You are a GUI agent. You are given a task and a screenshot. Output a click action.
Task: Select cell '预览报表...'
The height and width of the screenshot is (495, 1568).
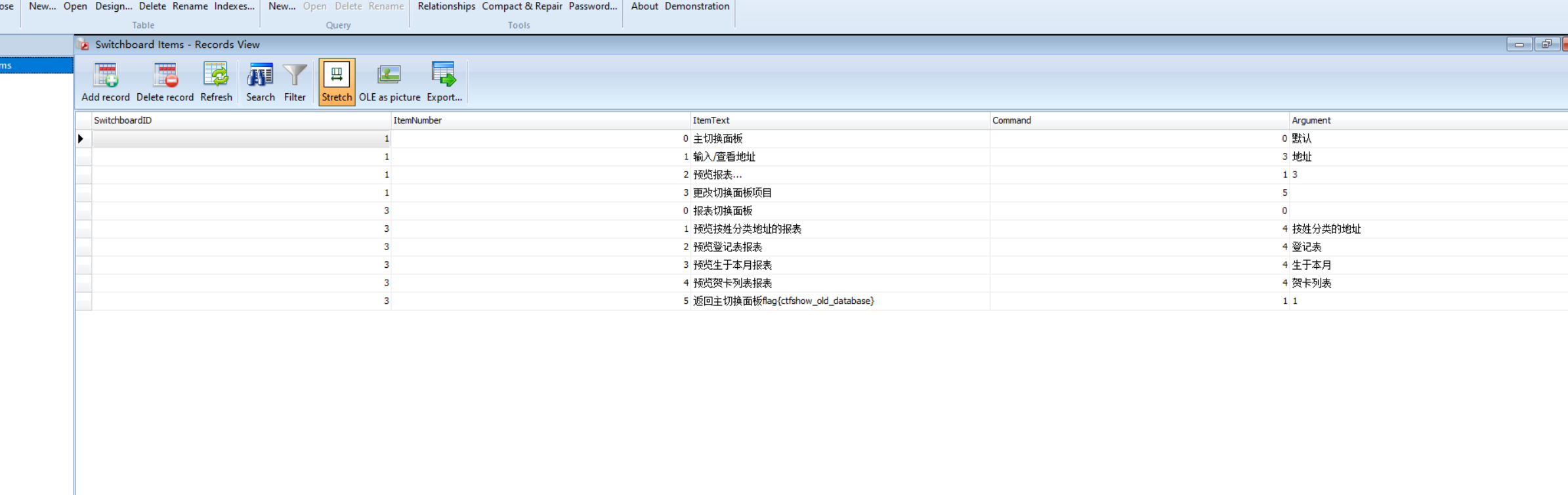(x=840, y=175)
